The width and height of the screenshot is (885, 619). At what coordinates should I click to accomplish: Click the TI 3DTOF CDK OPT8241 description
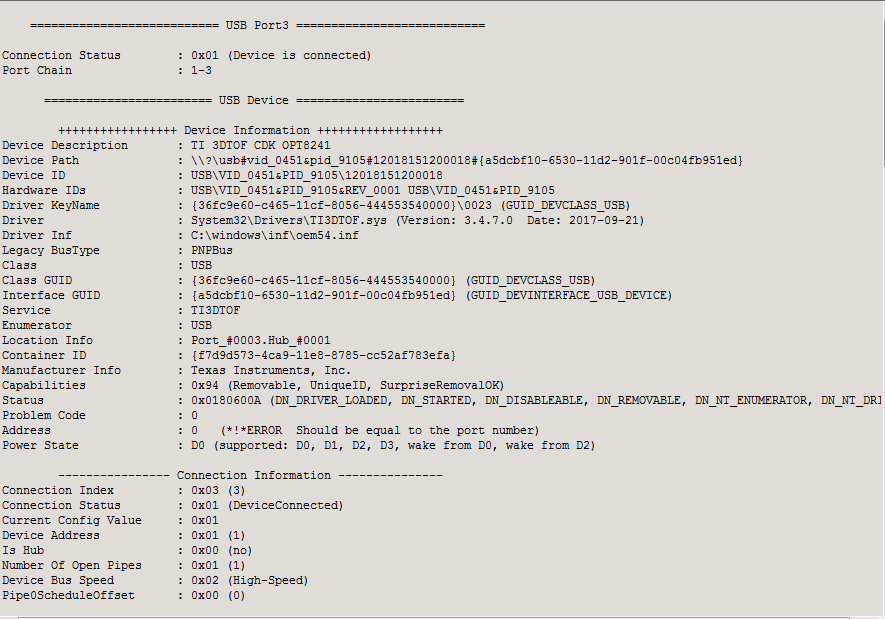[261, 146]
